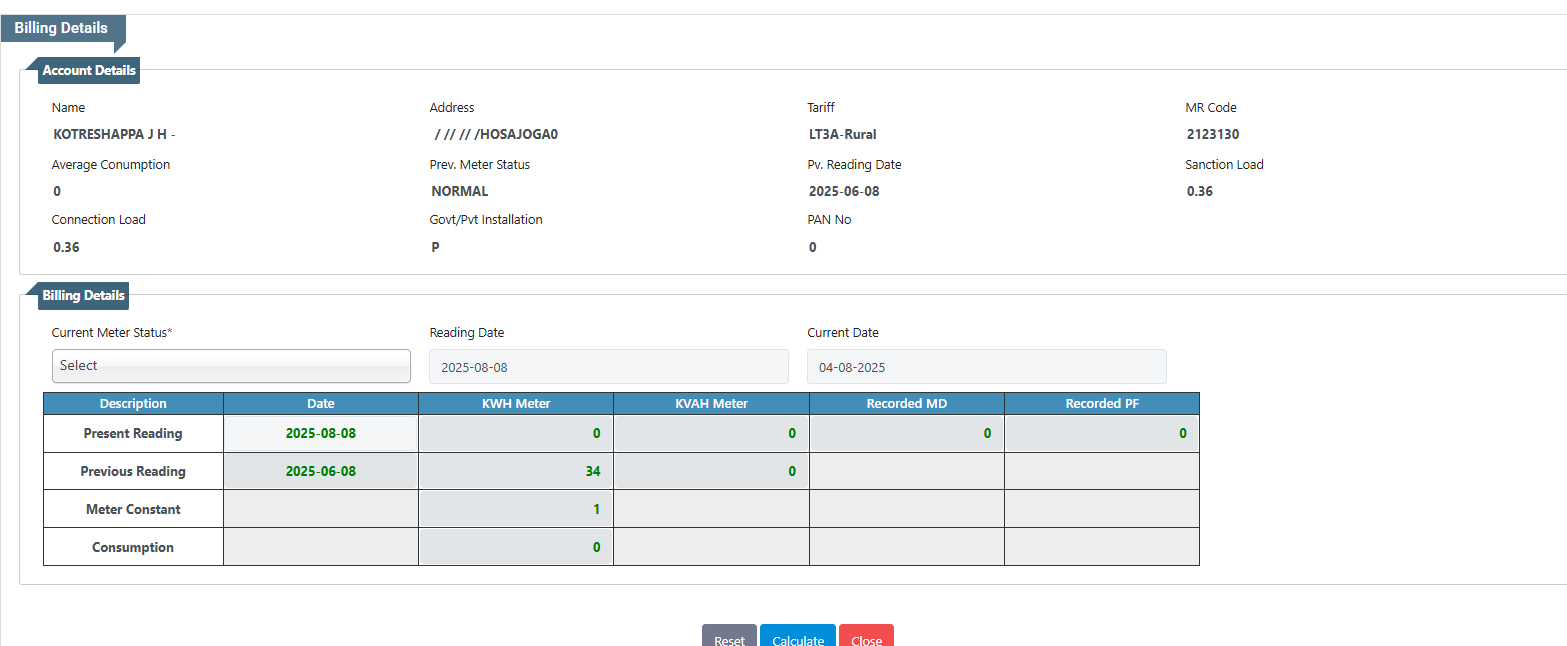This screenshot has width=1567, height=646.
Task: Click the Current Date field
Action: pyautogui.click(x=986, y=367)
